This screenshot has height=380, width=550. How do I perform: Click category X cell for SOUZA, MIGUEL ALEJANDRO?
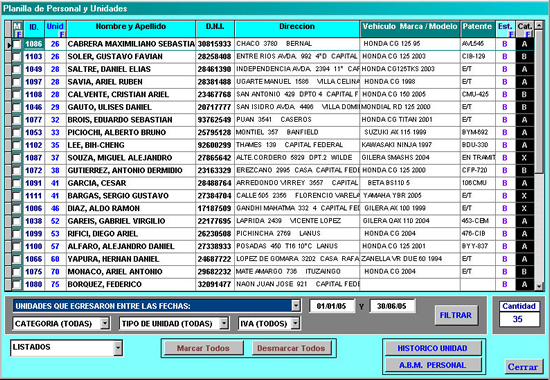coord(524,158)
